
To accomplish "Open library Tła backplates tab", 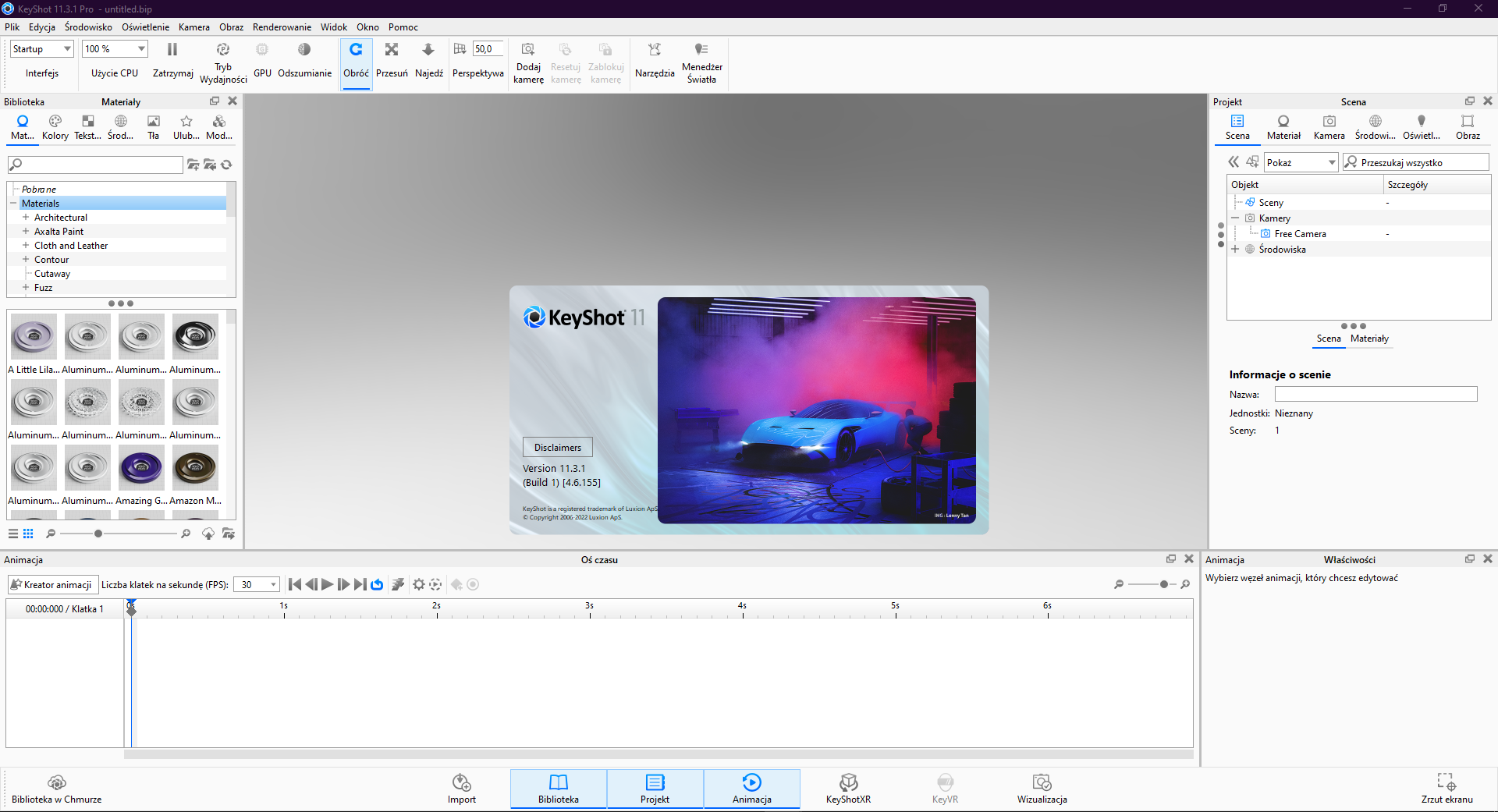I will point(154,127).
